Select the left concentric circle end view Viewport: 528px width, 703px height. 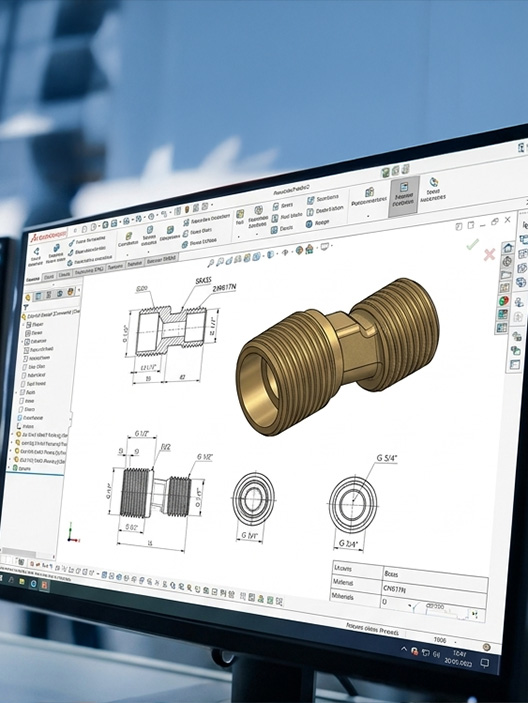(x=253, y=499)
